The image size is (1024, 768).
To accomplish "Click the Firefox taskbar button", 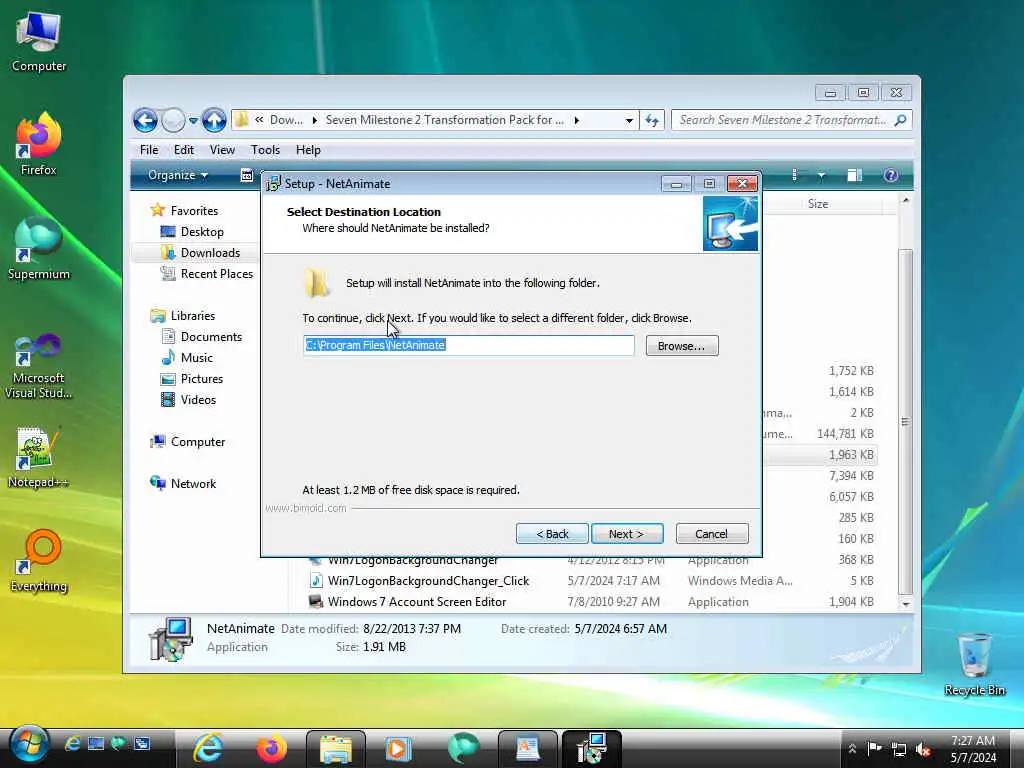I will click(272, 748).
